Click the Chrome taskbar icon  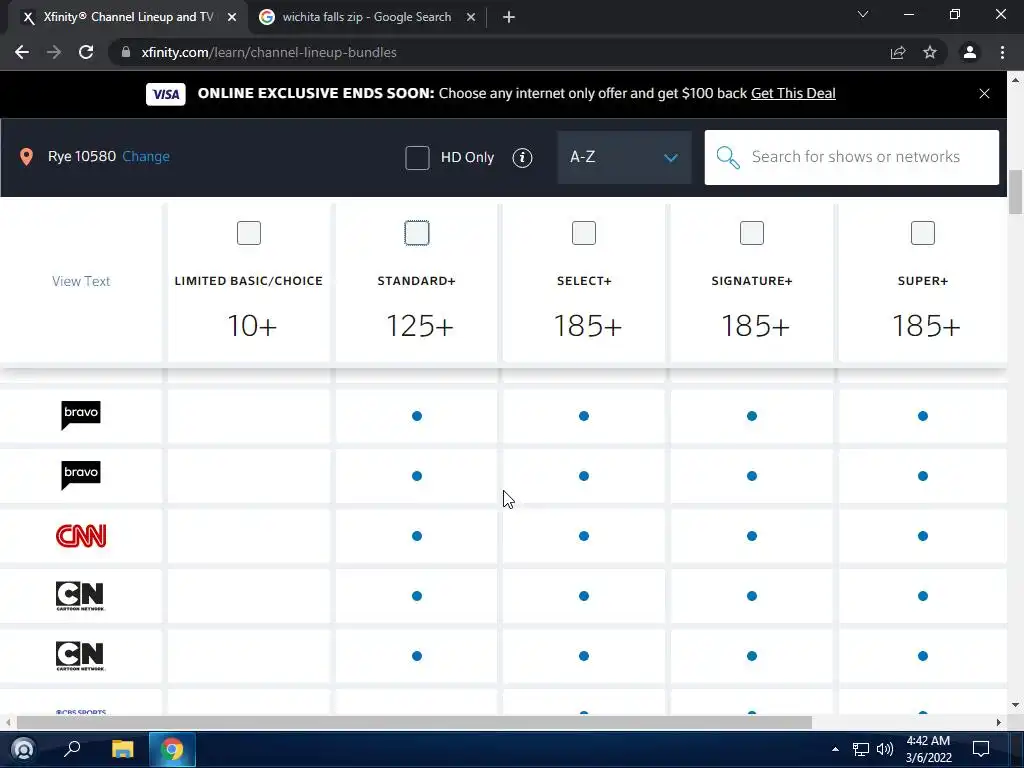(172, 749)
